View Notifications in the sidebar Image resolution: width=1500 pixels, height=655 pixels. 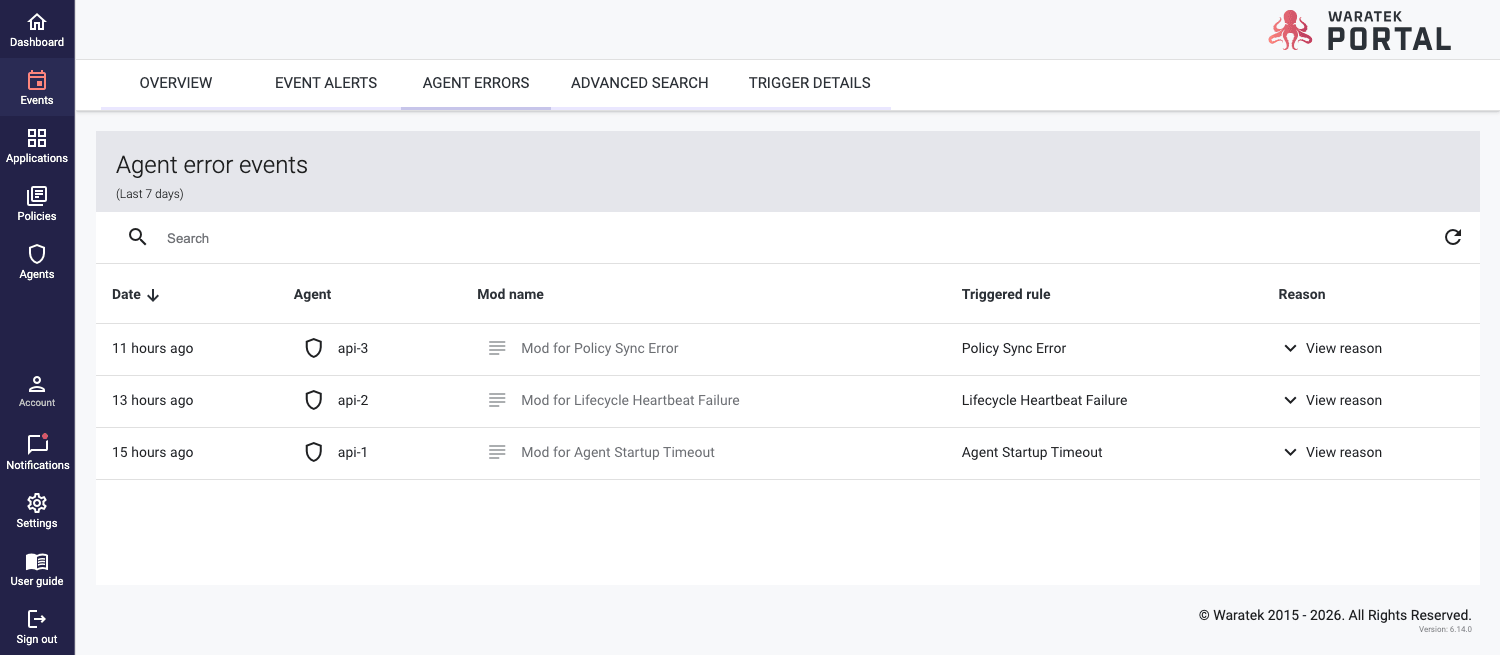[x=37, y=452]
